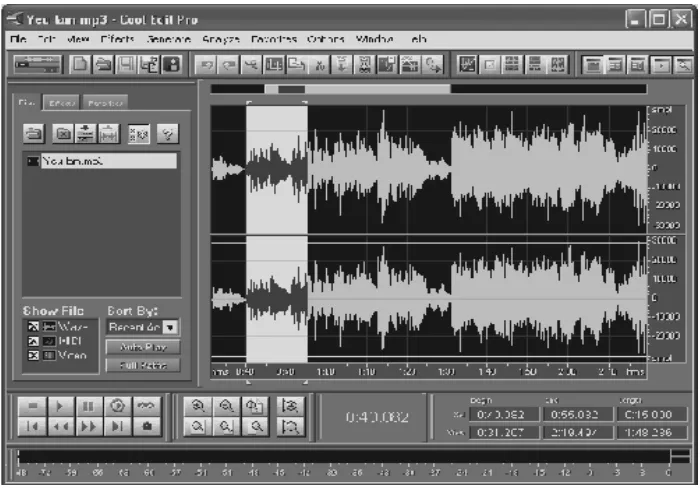Jump to end with Go to End button

tap(117, 426)
